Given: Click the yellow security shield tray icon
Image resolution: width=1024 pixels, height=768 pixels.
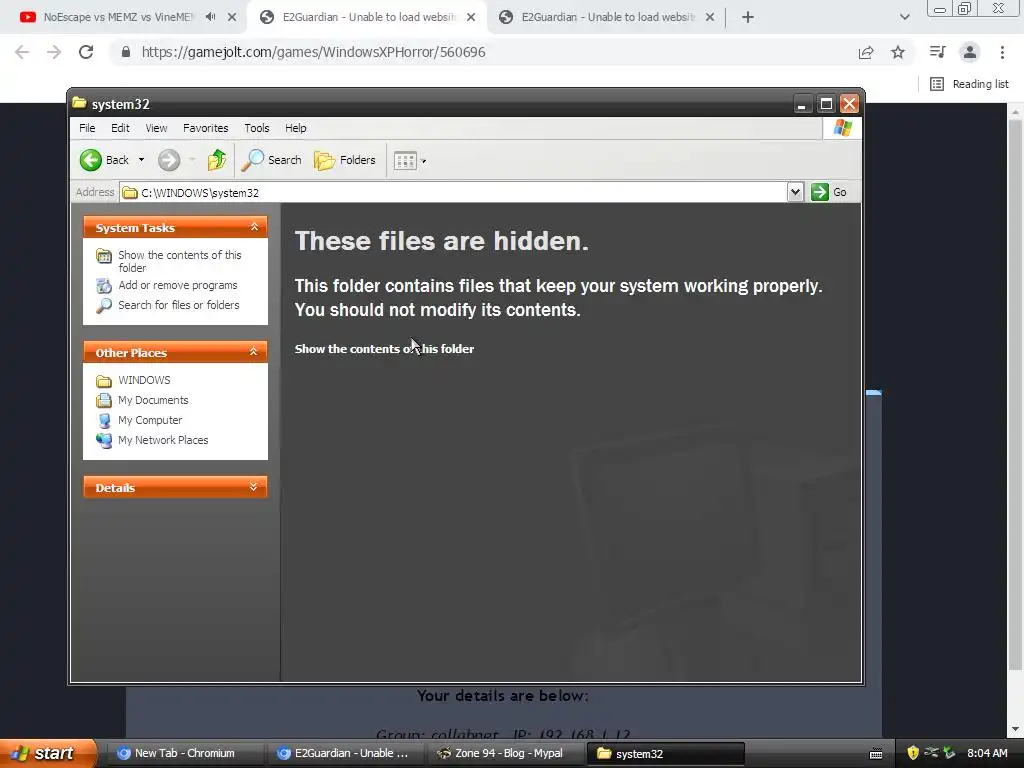Looking at the screenshot, I should pos(912,753).
